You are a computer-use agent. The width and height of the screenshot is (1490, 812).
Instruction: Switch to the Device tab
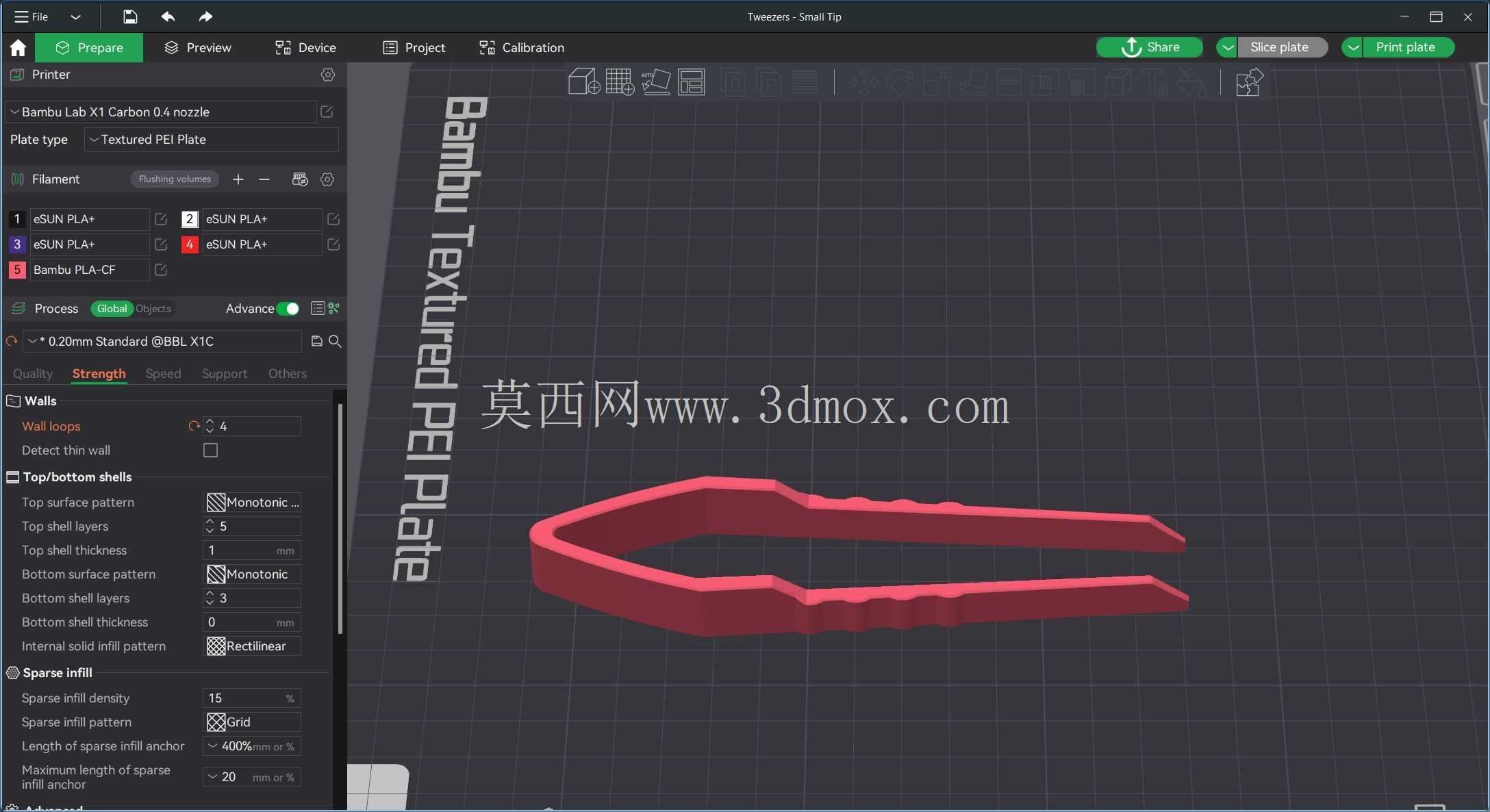(x=305, y=47)
